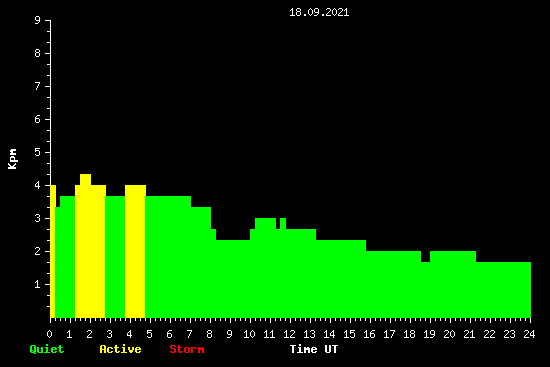Click the x-axis hour label 0
The image size is (550, 367).
point(49,334)
